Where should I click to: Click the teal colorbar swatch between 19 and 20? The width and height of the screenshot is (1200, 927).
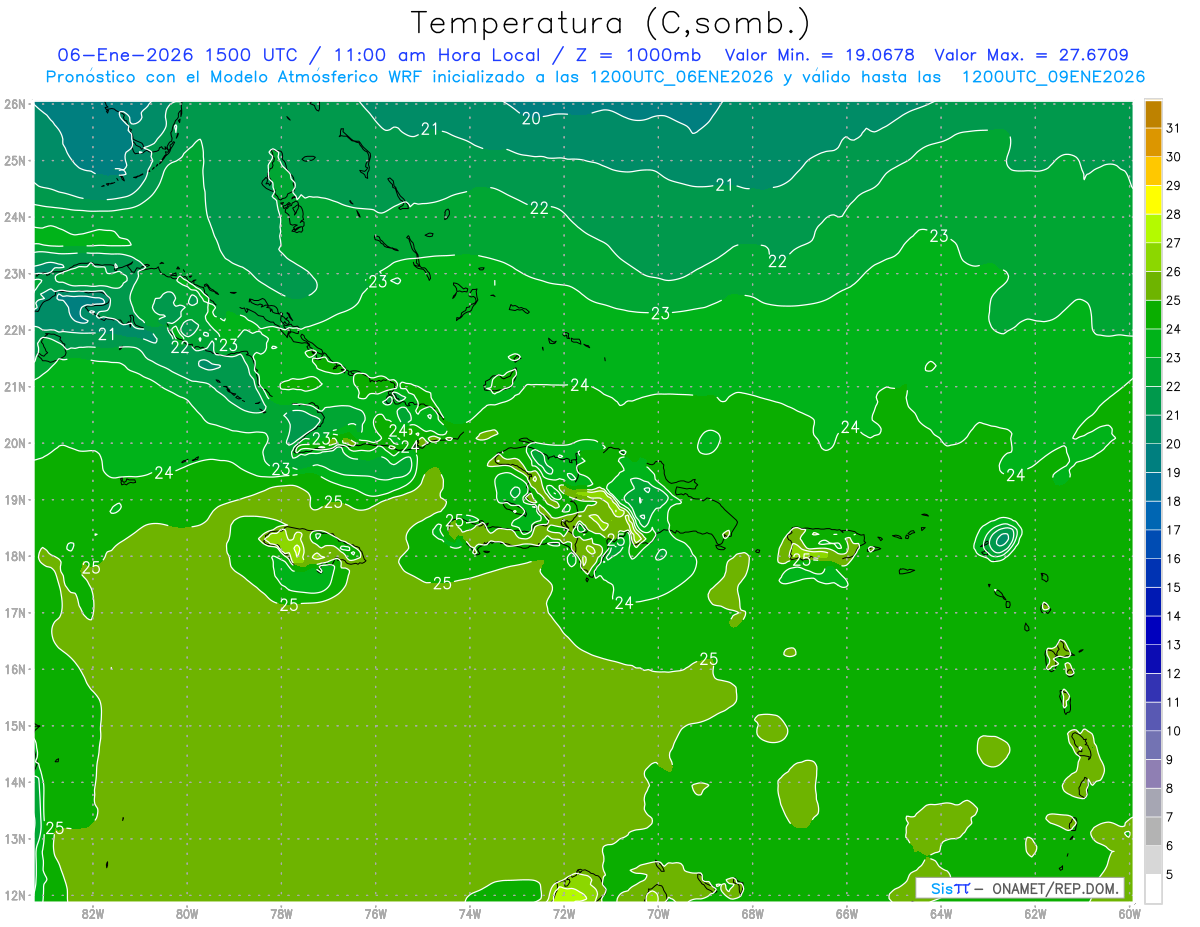tap(1153, 458)
